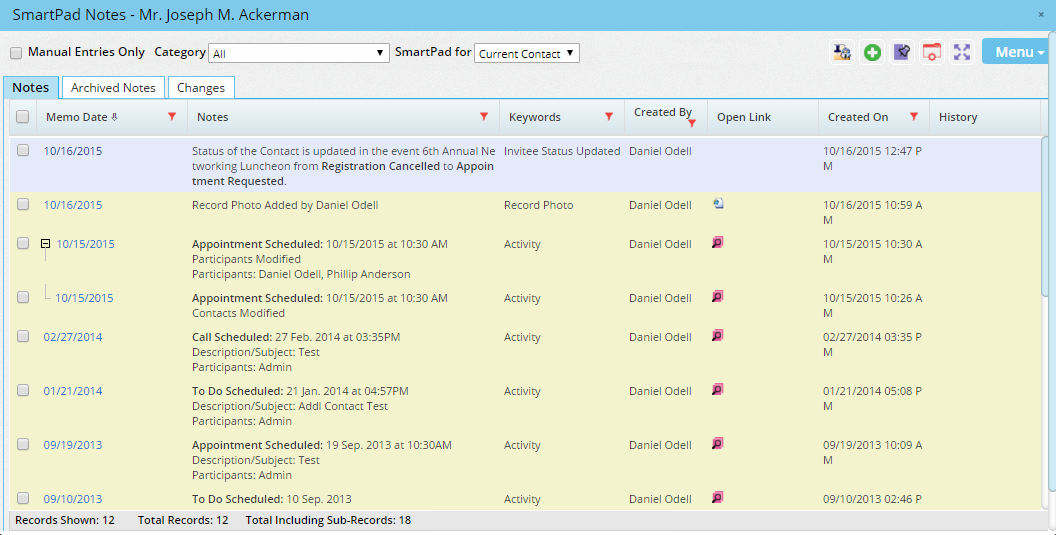Open the first 10/16/2015 memo date link
Image resolution: width=1056 pixels, height=535 pixels.
[73, 151]
